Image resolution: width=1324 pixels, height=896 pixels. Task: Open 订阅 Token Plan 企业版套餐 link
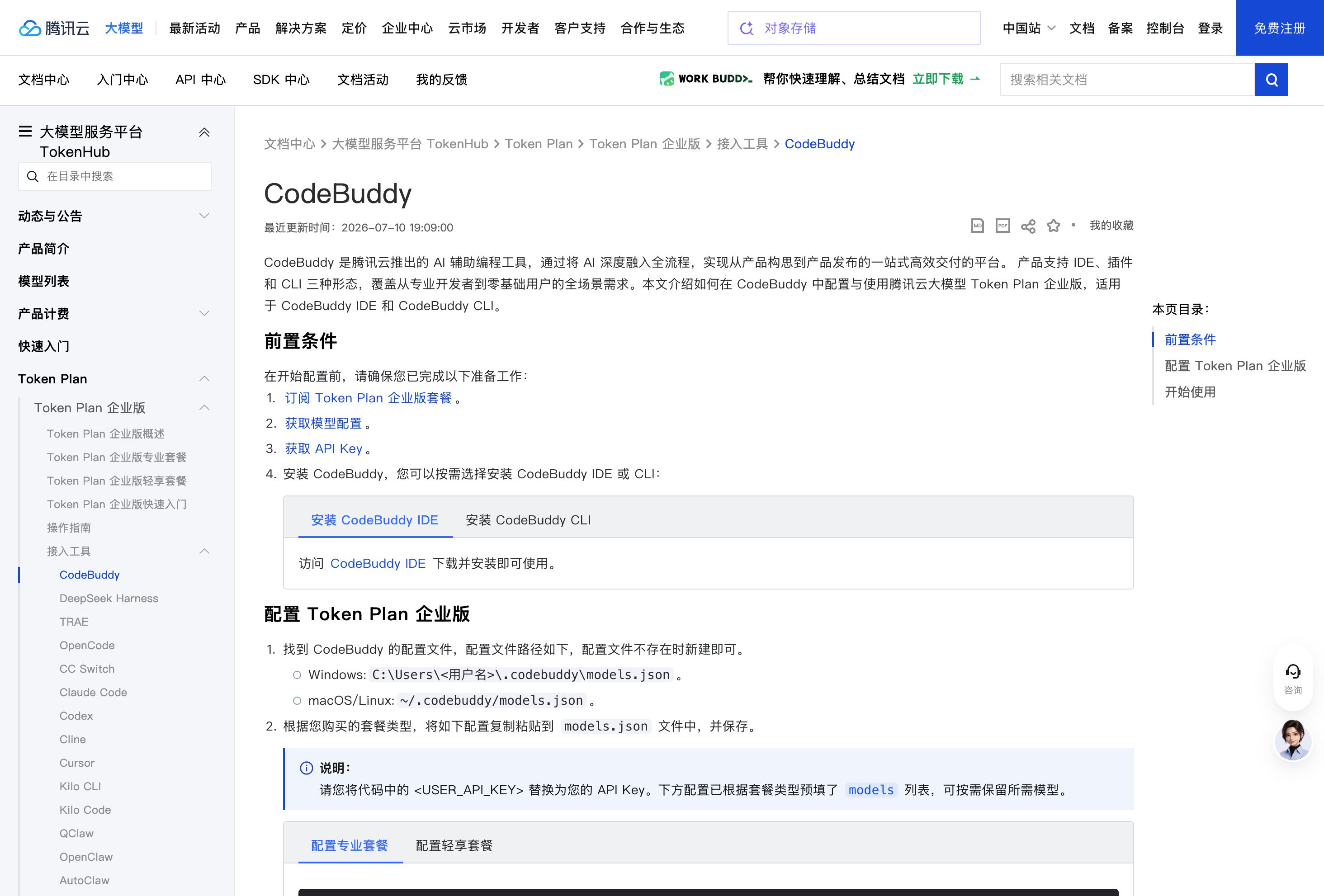coord(368,398)
